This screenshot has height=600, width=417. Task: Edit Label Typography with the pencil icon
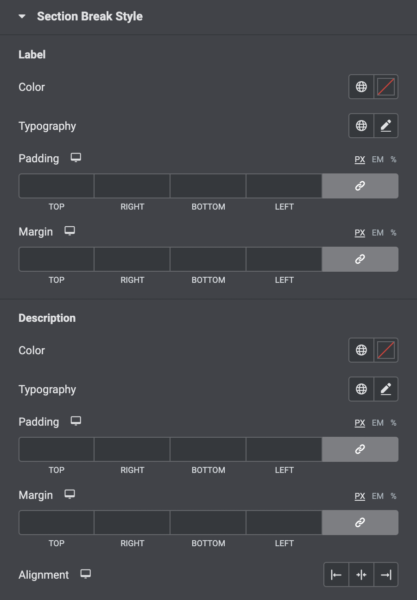[x=386, y=126]
